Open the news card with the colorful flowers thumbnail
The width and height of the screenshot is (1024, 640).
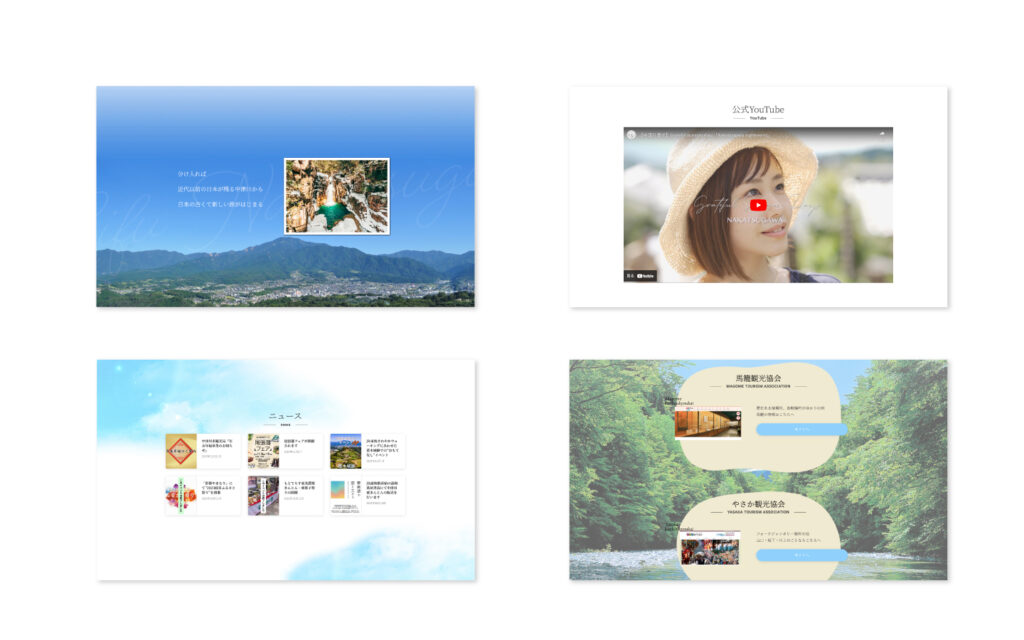181,495
